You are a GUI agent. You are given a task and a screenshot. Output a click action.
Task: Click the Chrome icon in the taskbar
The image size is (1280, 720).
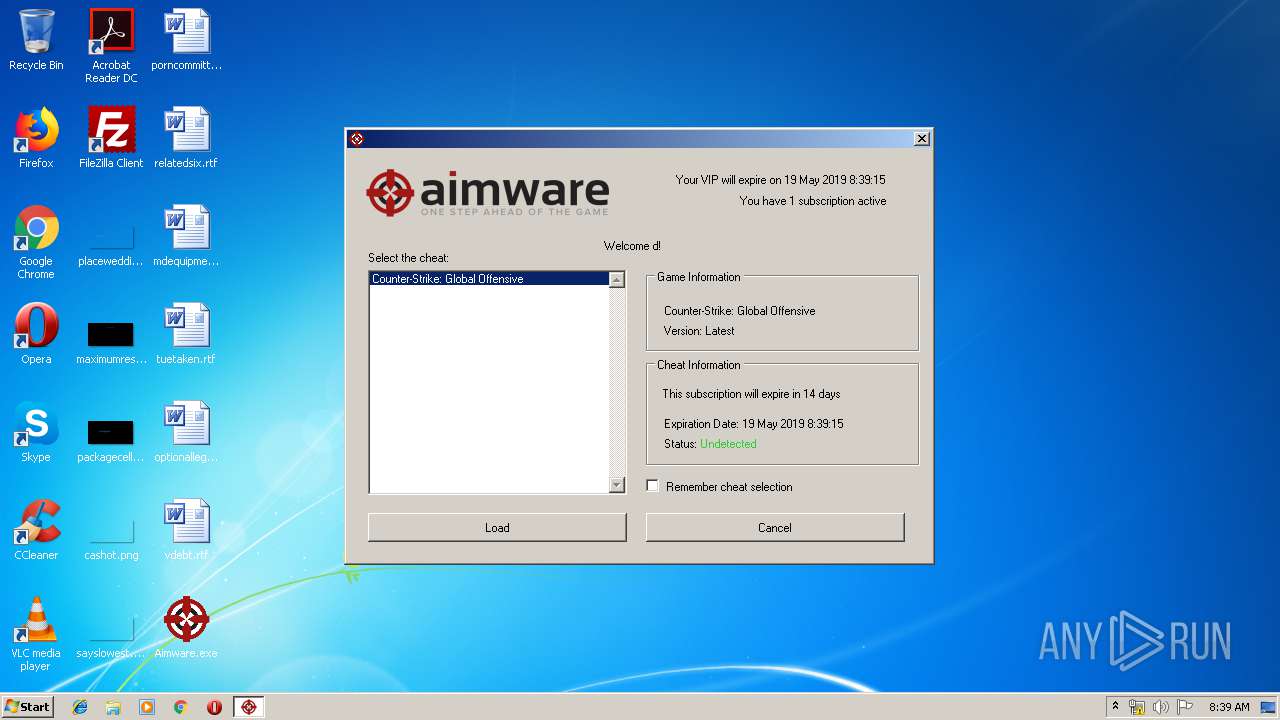coord(181,707)
